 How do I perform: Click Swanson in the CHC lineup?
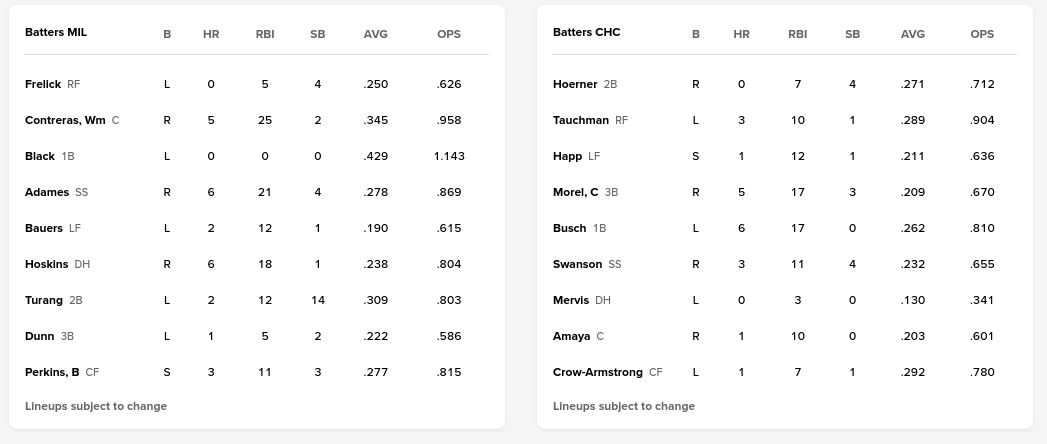click(578, 264)
